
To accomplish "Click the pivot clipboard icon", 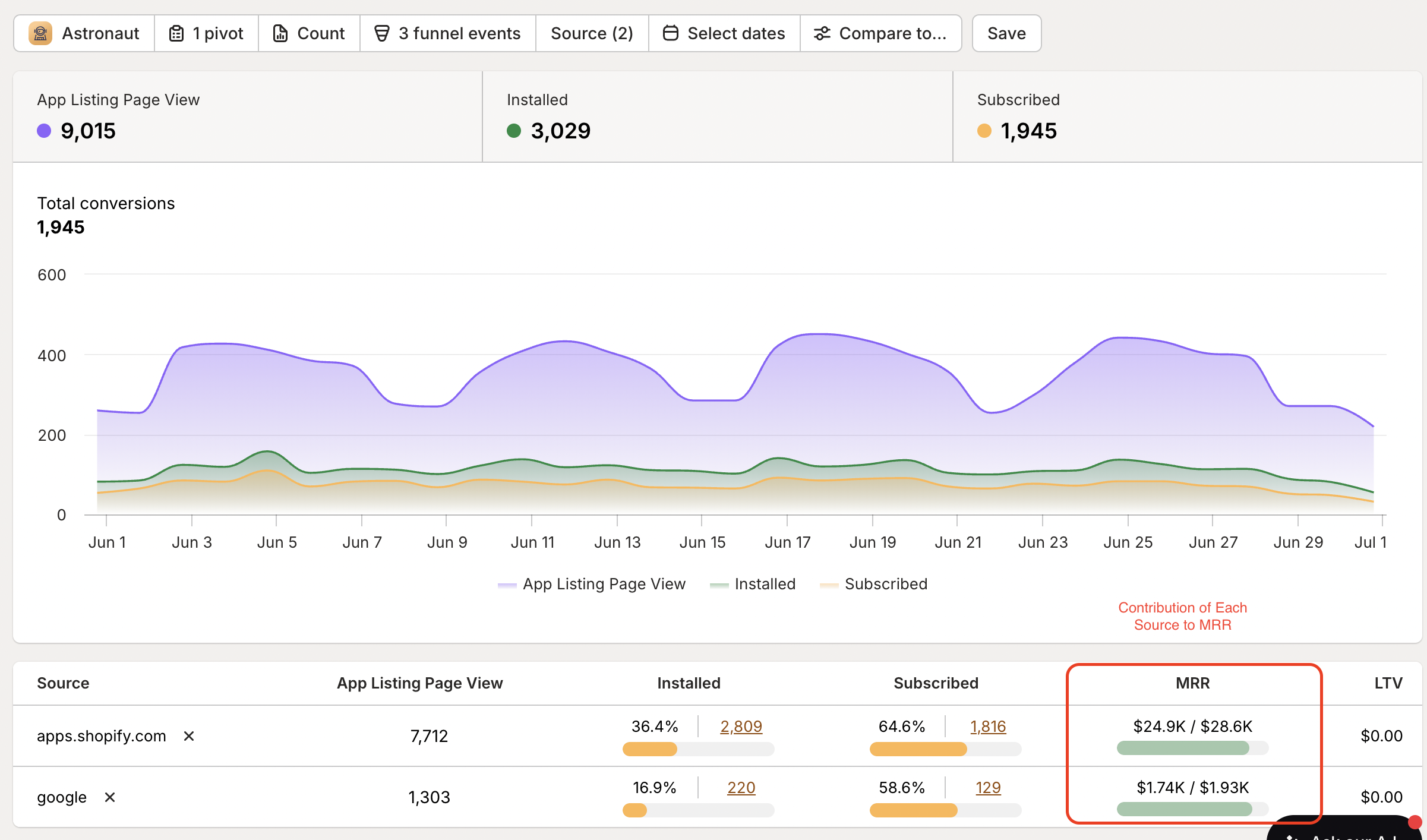I will tap(176, 33).
